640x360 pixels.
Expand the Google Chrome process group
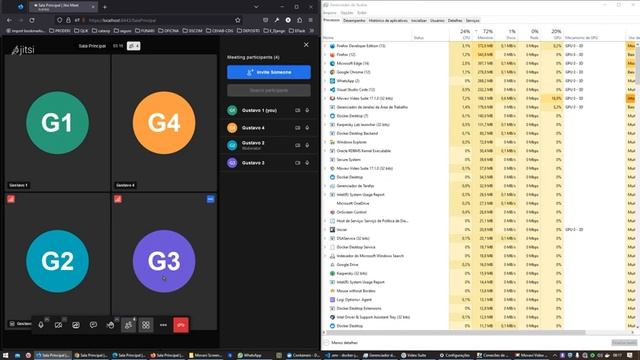pos(325,72)
